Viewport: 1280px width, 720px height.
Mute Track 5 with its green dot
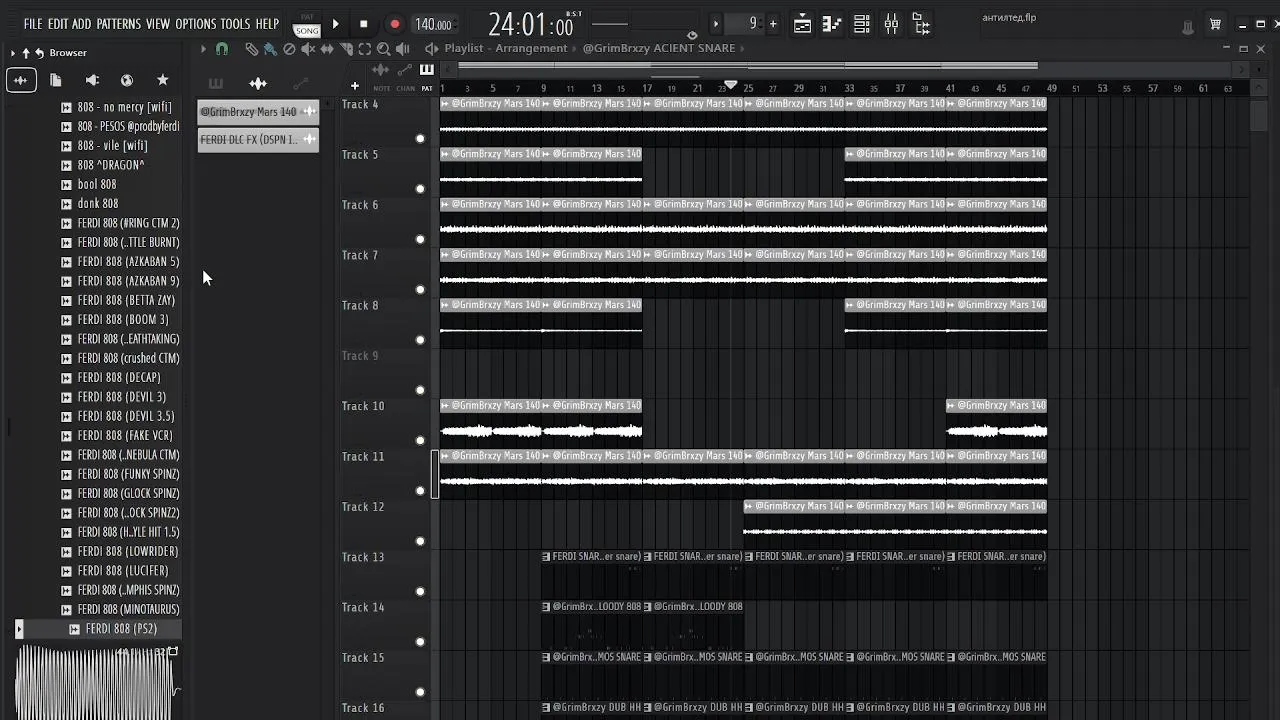[x=420, y=189]
